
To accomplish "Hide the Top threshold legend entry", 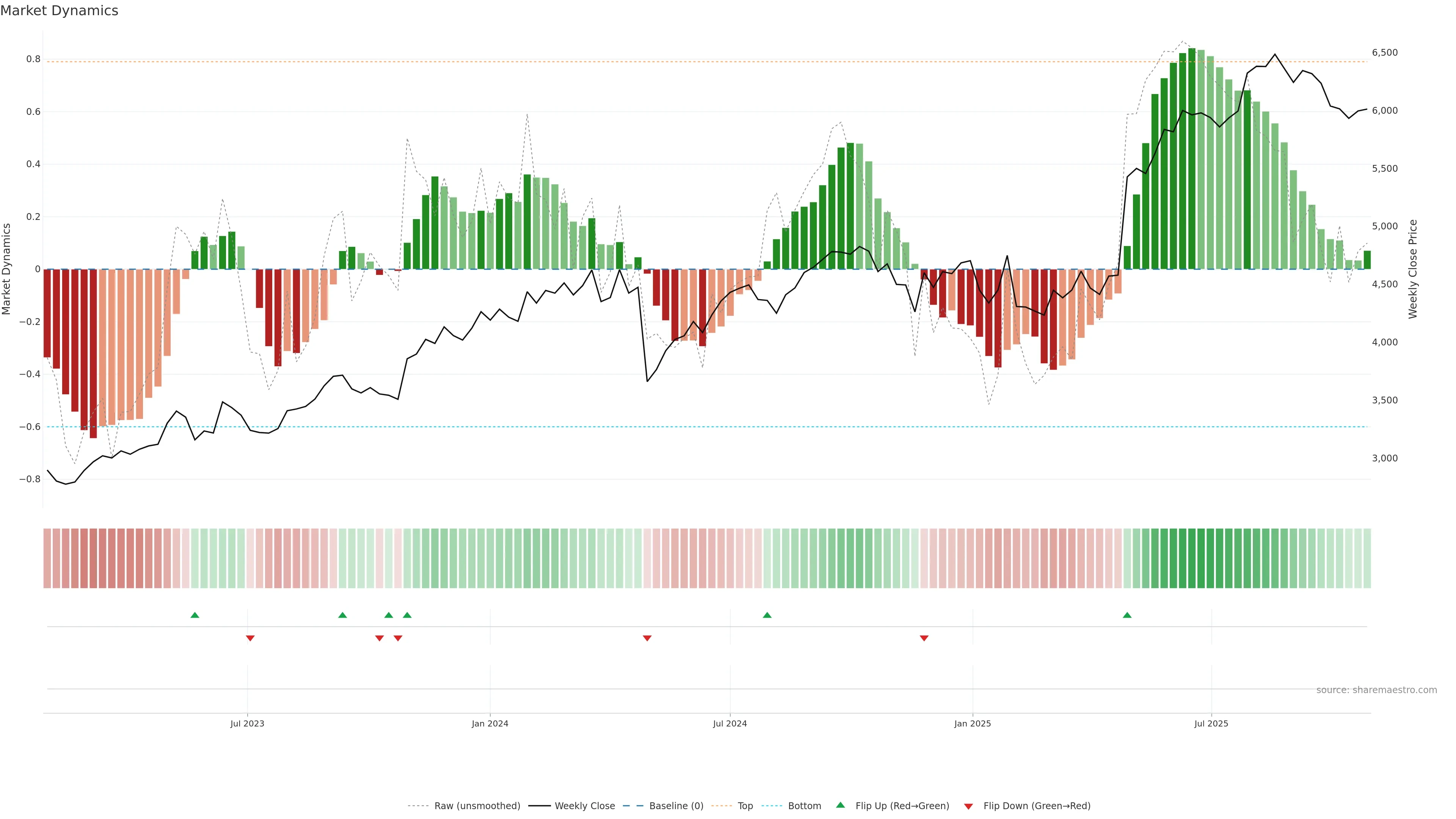I will point(745,806).
